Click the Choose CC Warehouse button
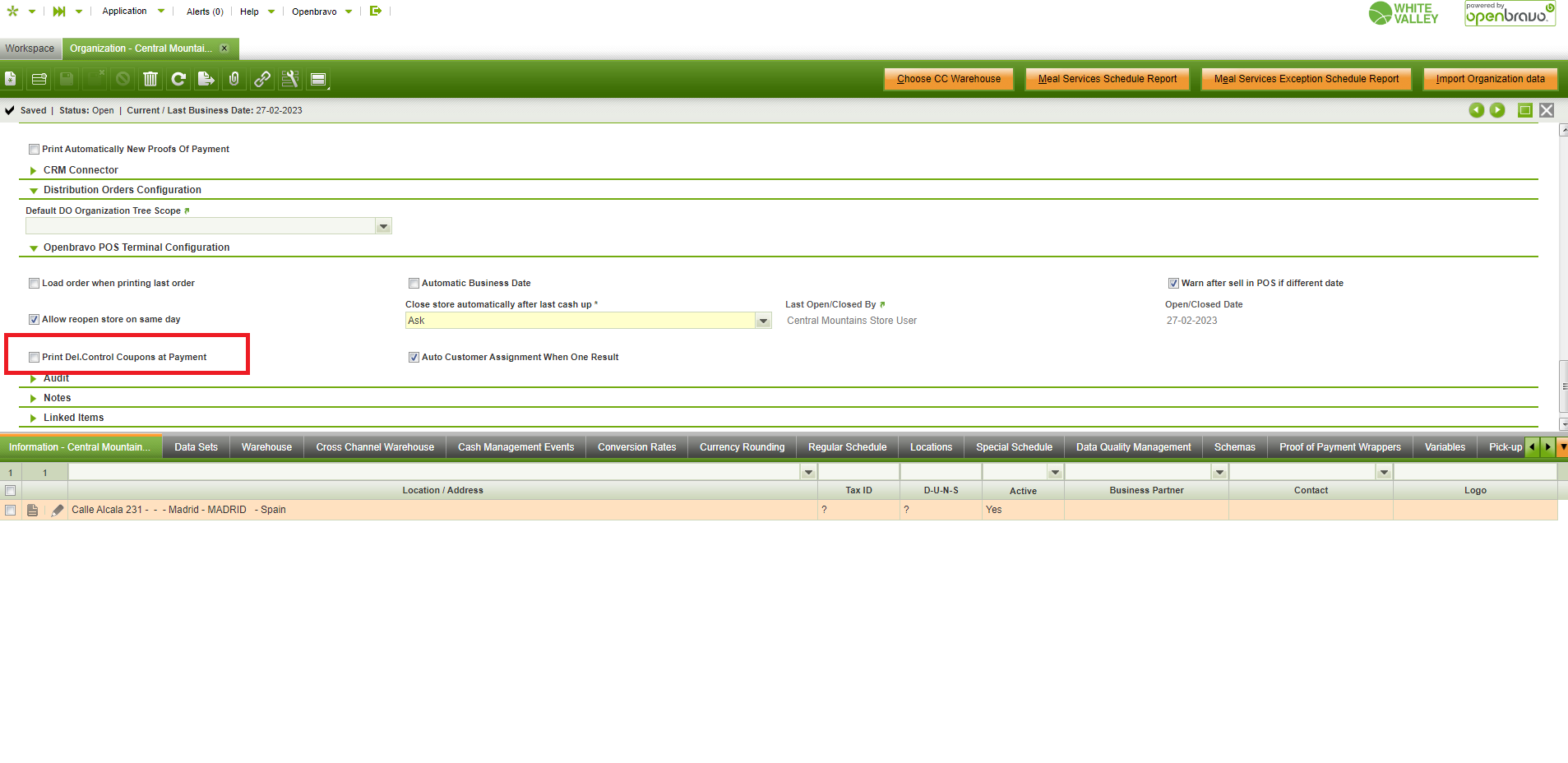1568x763 pixels. (x=949, y=79)
